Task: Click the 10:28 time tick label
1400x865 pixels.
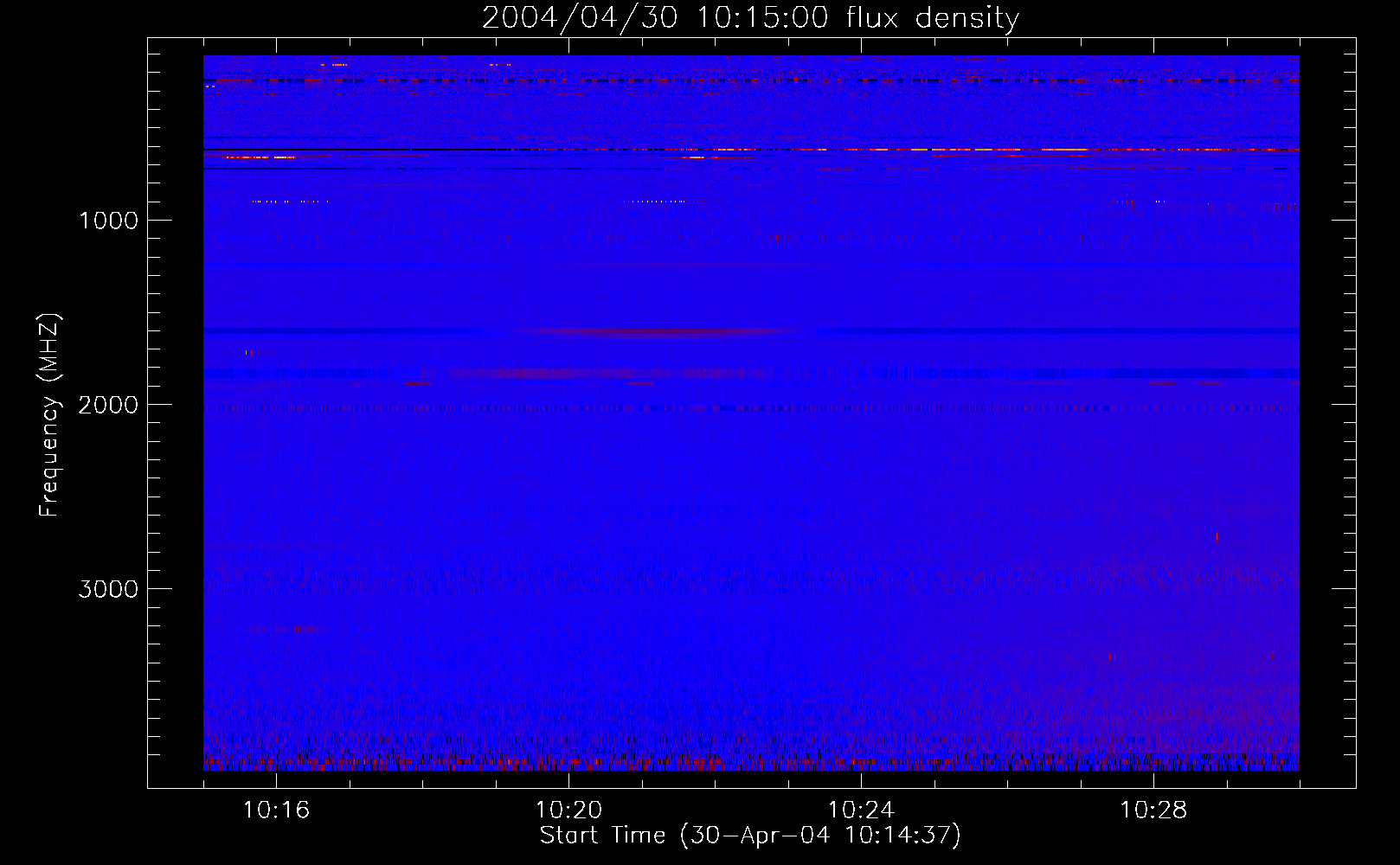Action: pyautogui.click(x=1153, y=811)
